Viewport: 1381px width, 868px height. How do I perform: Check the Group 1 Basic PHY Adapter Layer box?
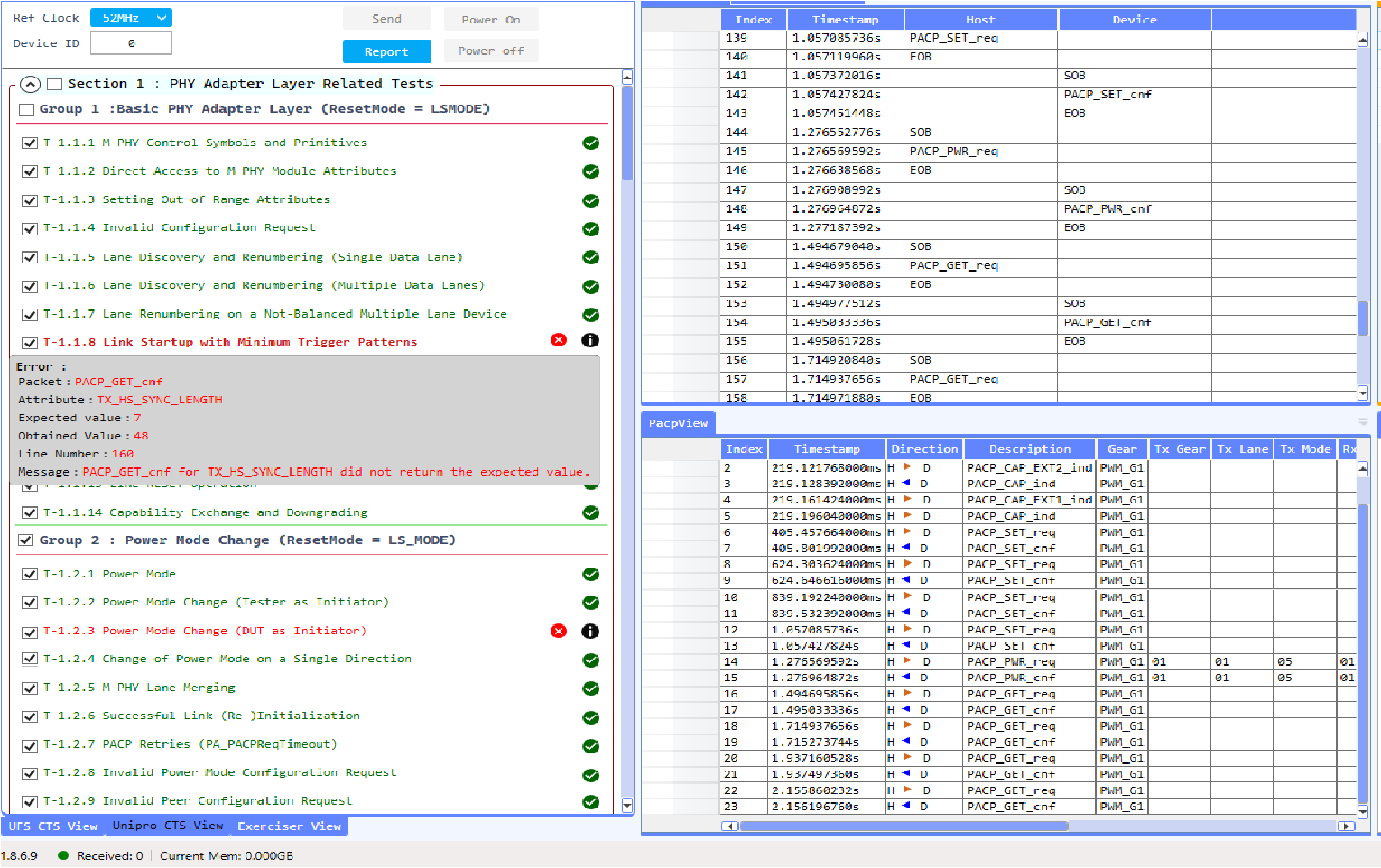coord(27,109)
